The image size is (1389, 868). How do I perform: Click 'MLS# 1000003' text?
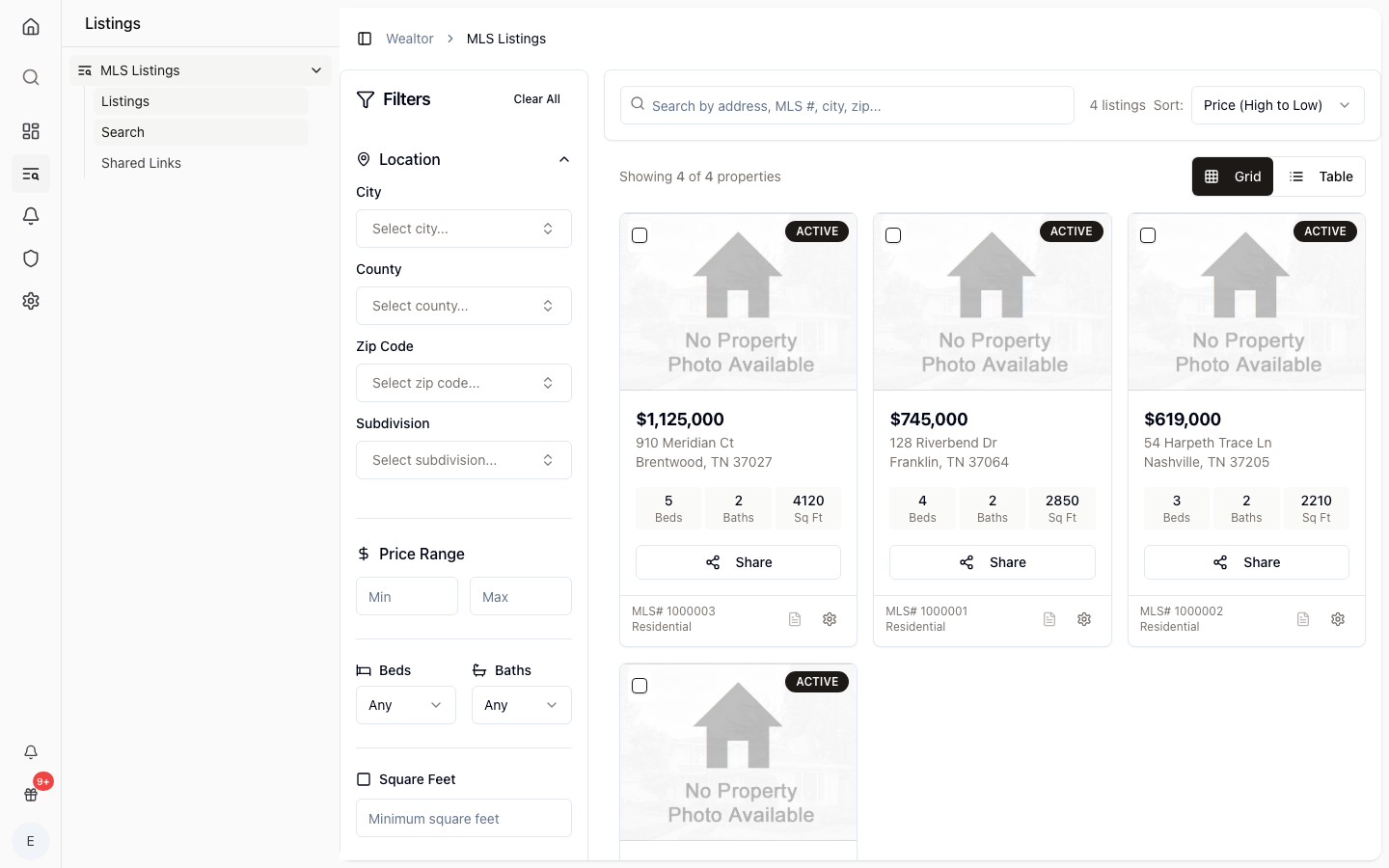673,611
